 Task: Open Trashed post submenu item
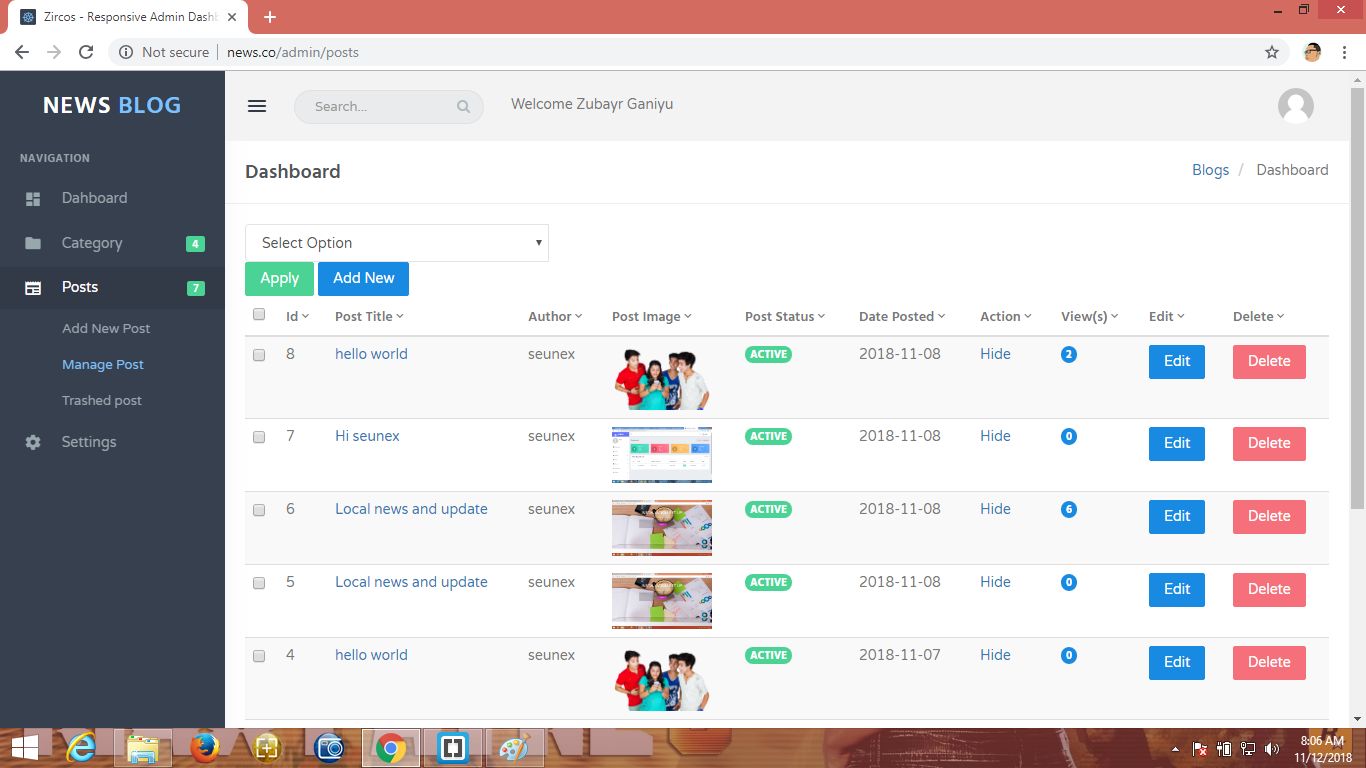(102, 400)
